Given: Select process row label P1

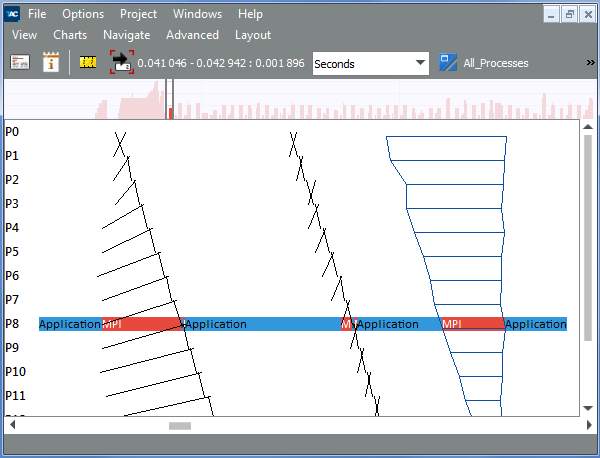Looking at the screenshot, I should (x=12, y=156).
